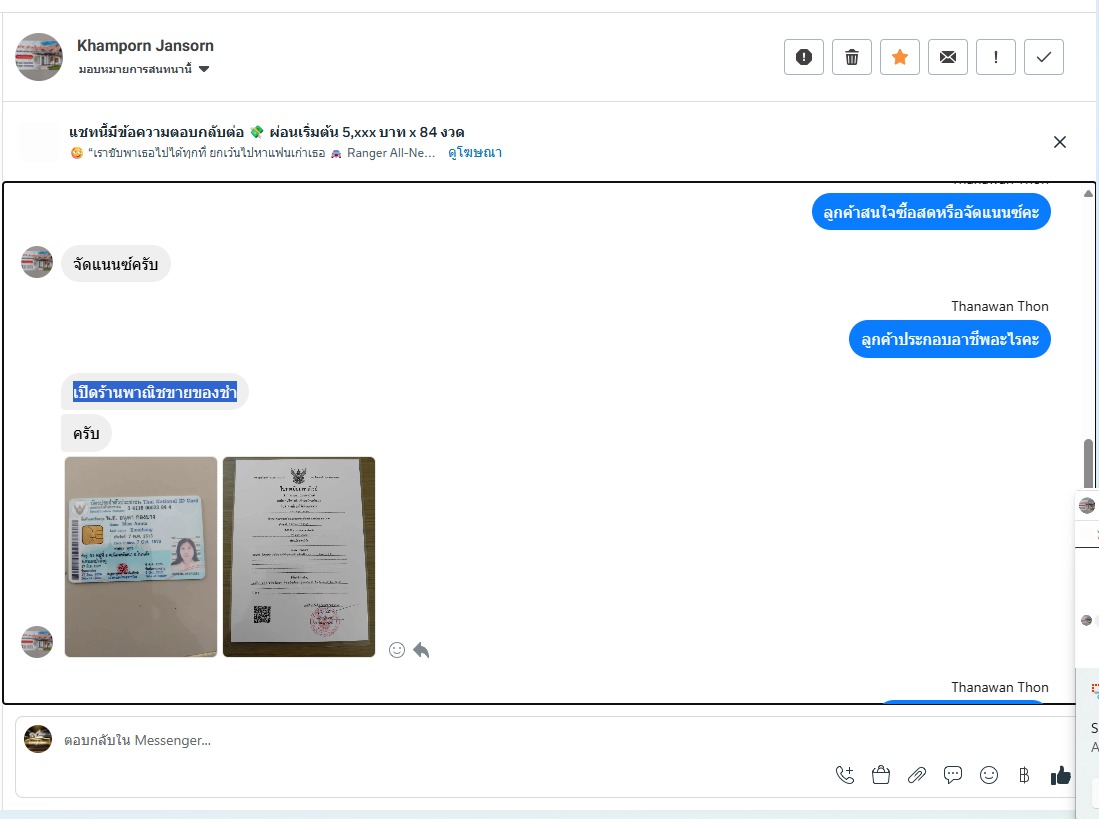1099x819 pixels.
Task: React with the emoji smiley beside photos
Action: pyautogui.click(x=397, y=650)
